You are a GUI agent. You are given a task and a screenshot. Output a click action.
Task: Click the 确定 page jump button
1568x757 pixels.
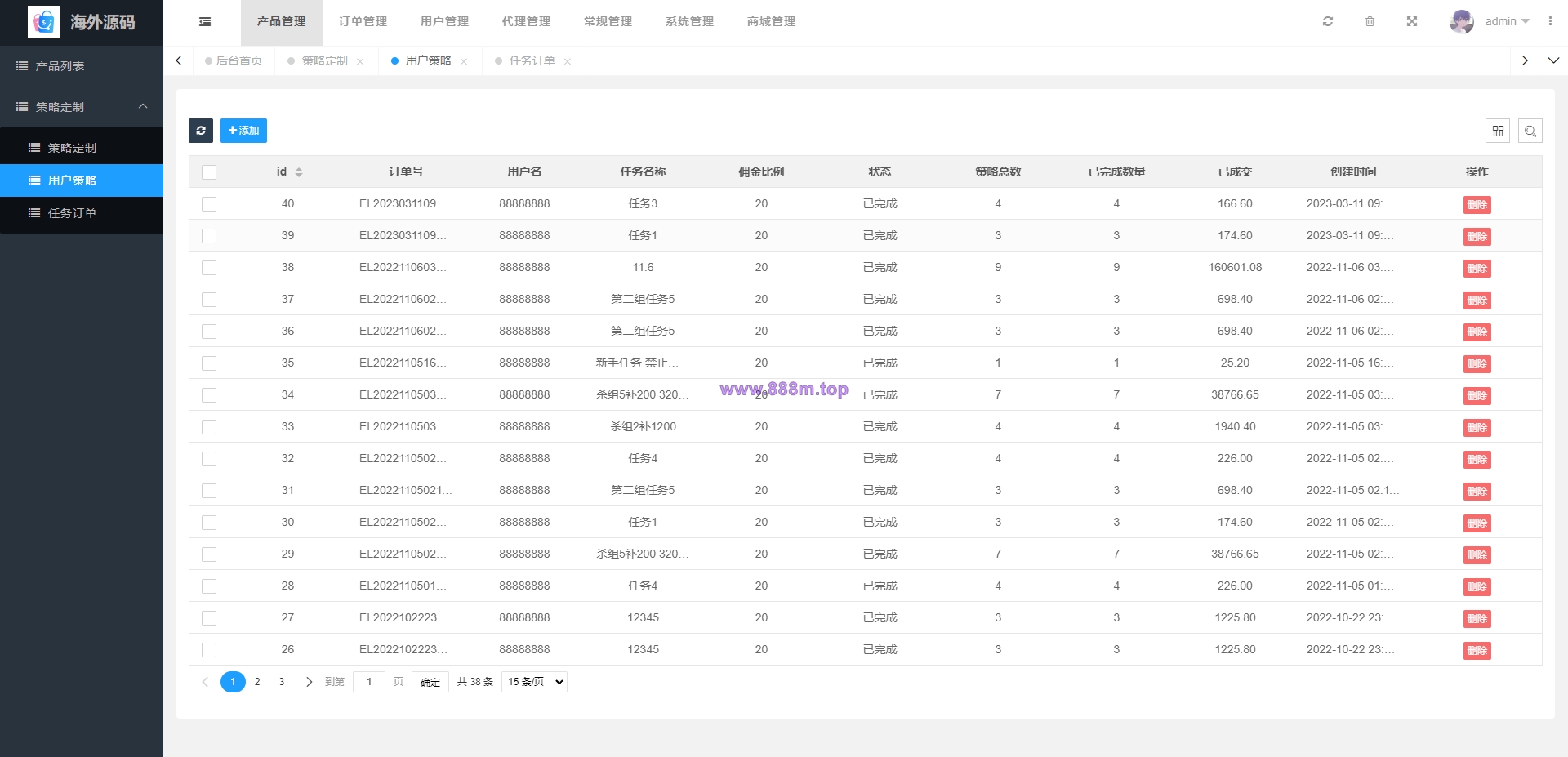[430, 682]
